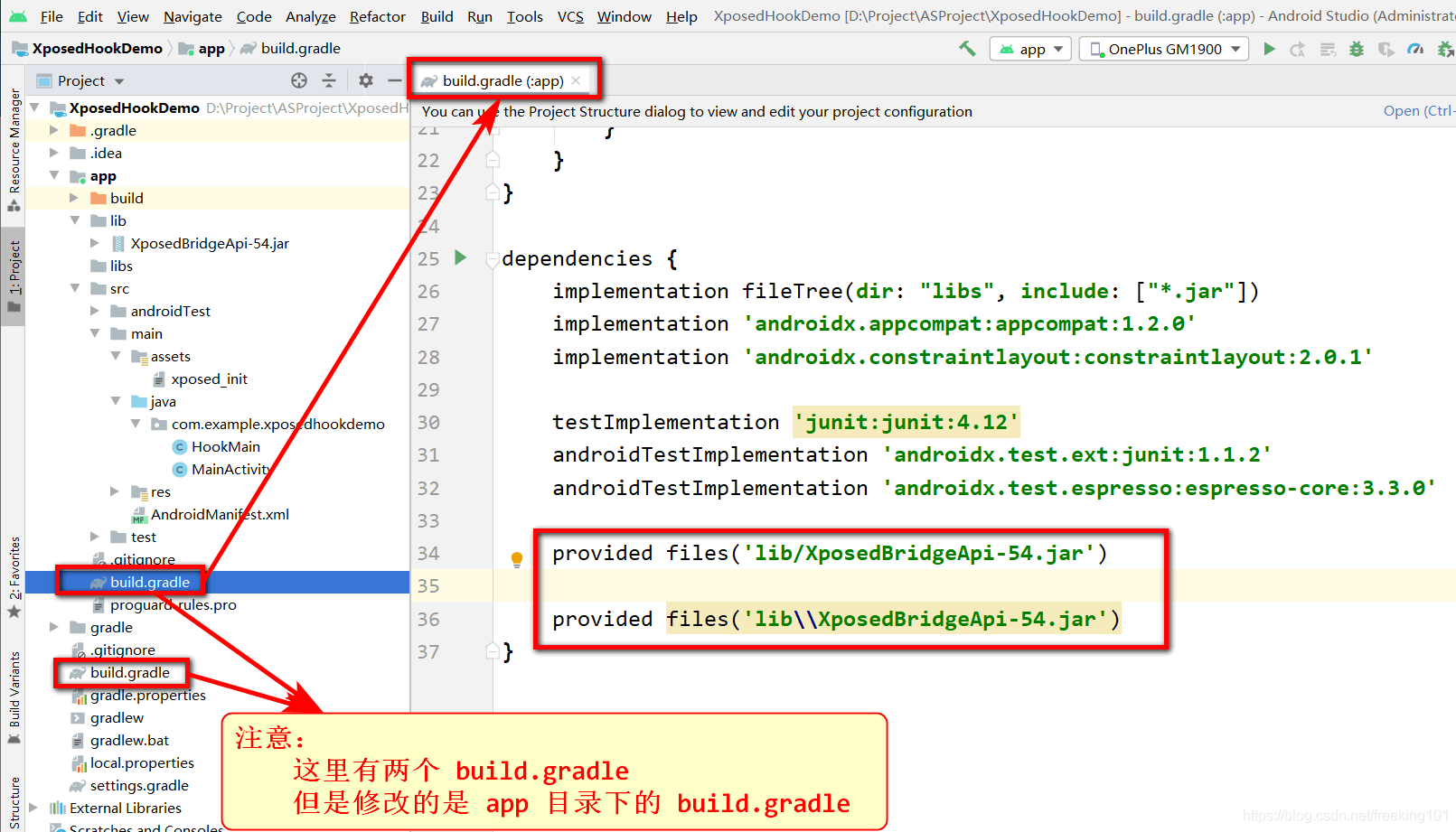Collapse the lib folder
This screenshot has width=1456, height=832.
(75, 220)
